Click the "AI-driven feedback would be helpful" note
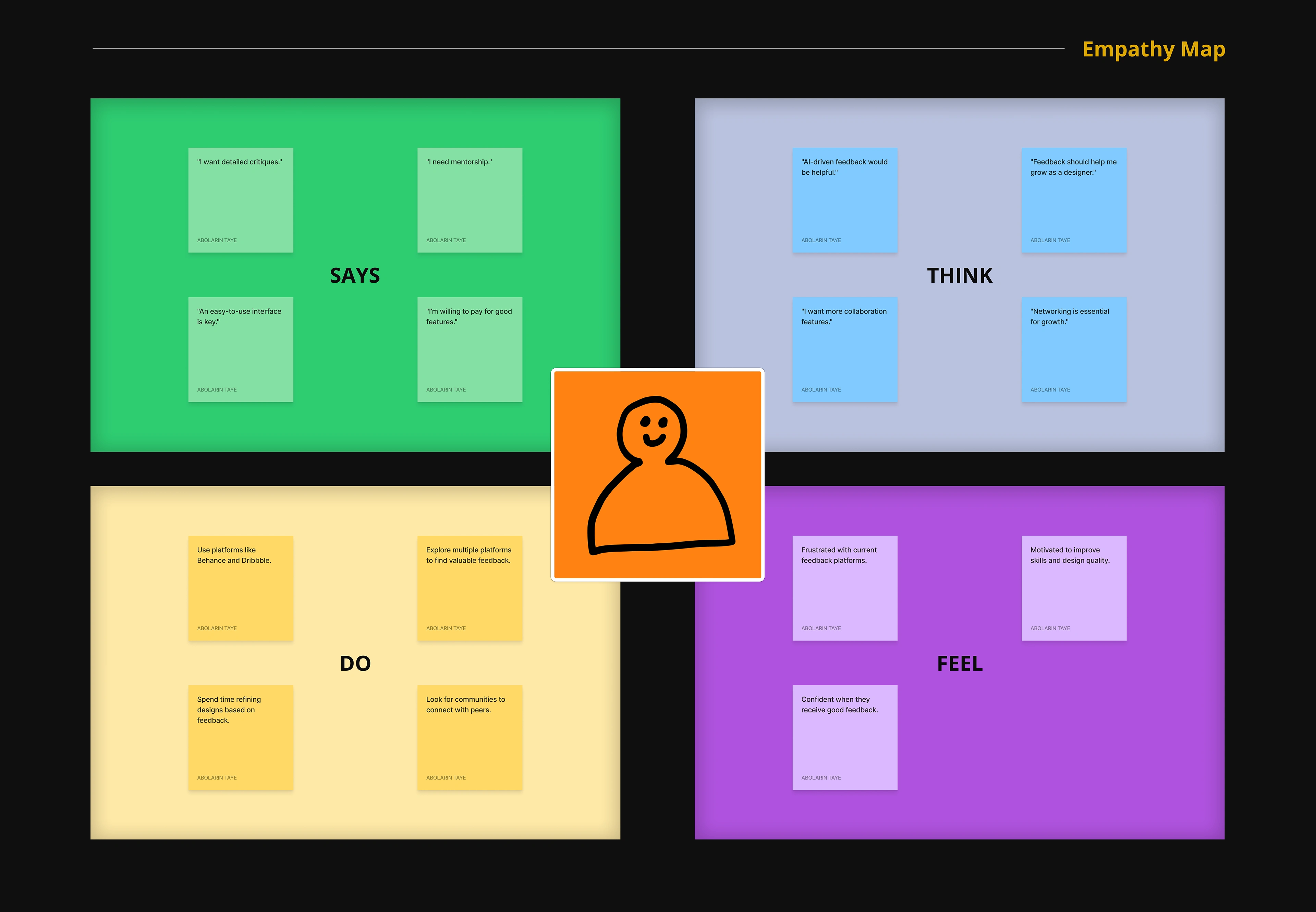This screenshot has width=1316, height=912. [x=844, y=200]
